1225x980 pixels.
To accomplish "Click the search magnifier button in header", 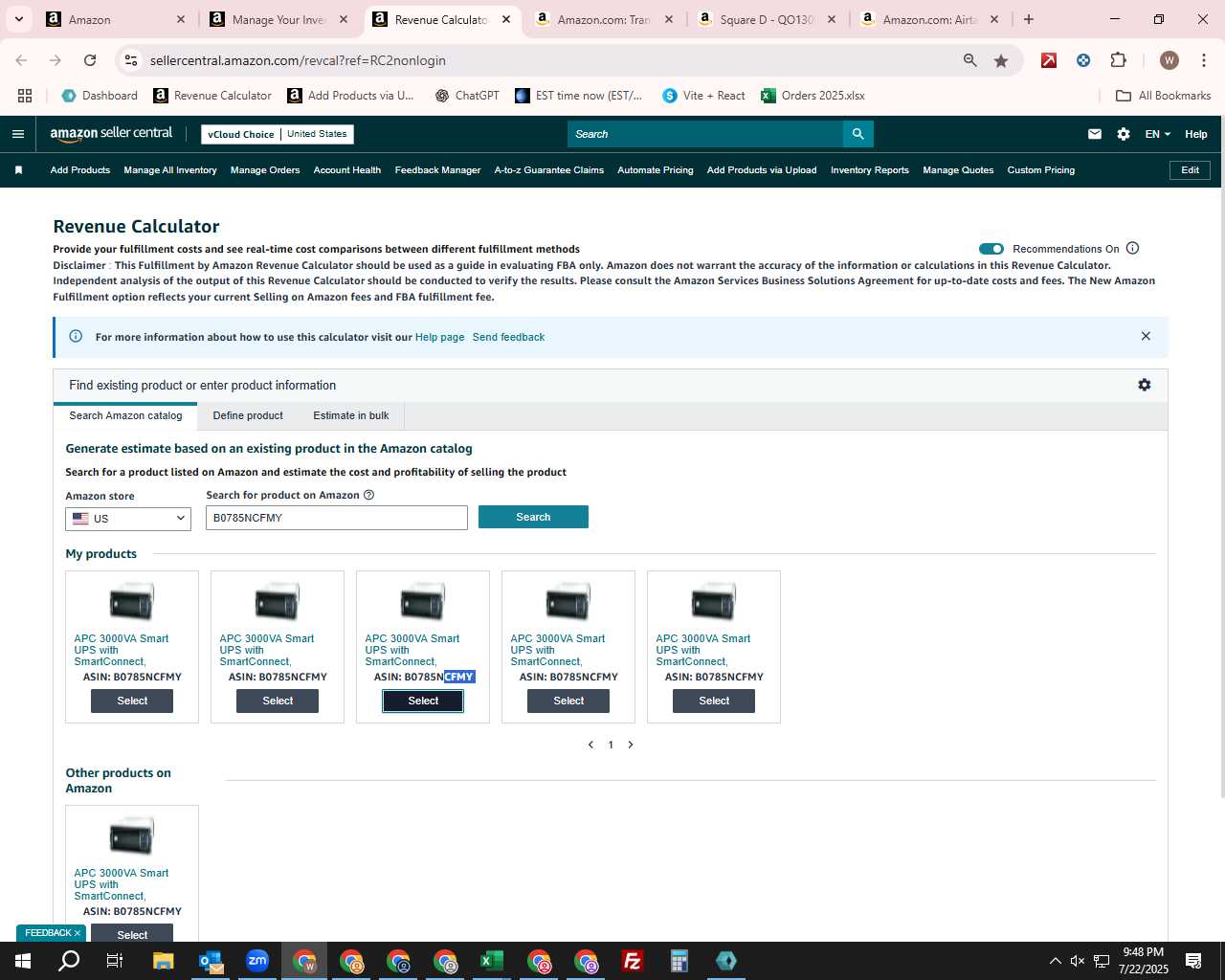I will 858,134.
